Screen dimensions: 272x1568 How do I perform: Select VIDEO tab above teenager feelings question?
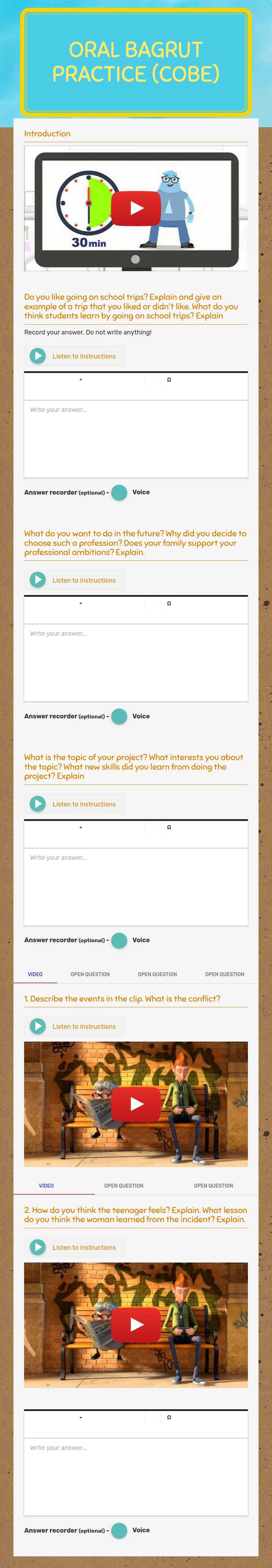46,1185
